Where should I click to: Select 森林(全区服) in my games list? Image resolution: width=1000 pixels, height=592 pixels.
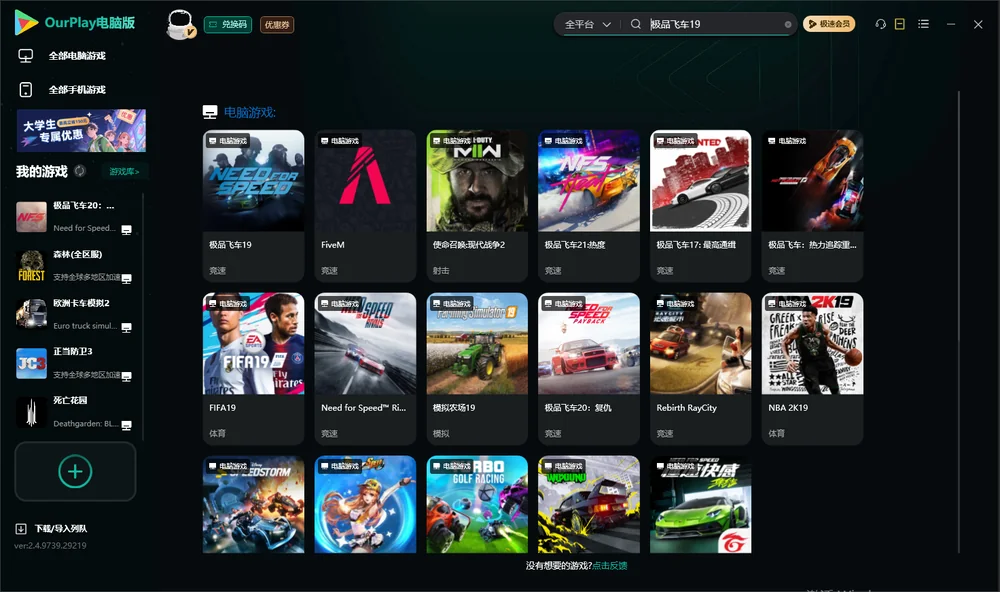75,266
